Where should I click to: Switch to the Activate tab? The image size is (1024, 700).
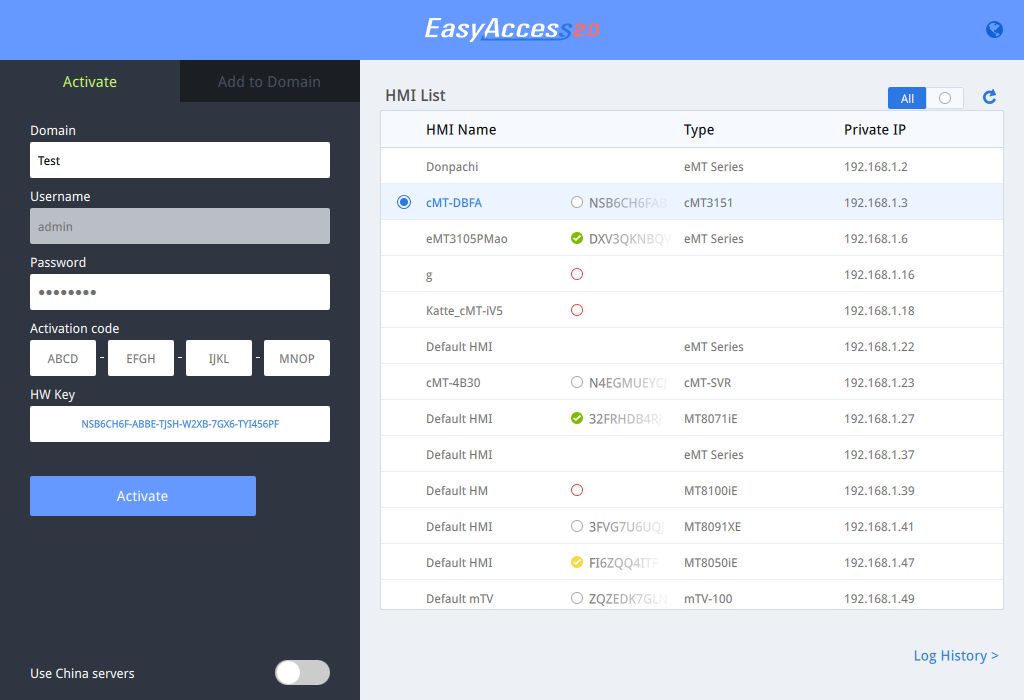click(89, 82)
